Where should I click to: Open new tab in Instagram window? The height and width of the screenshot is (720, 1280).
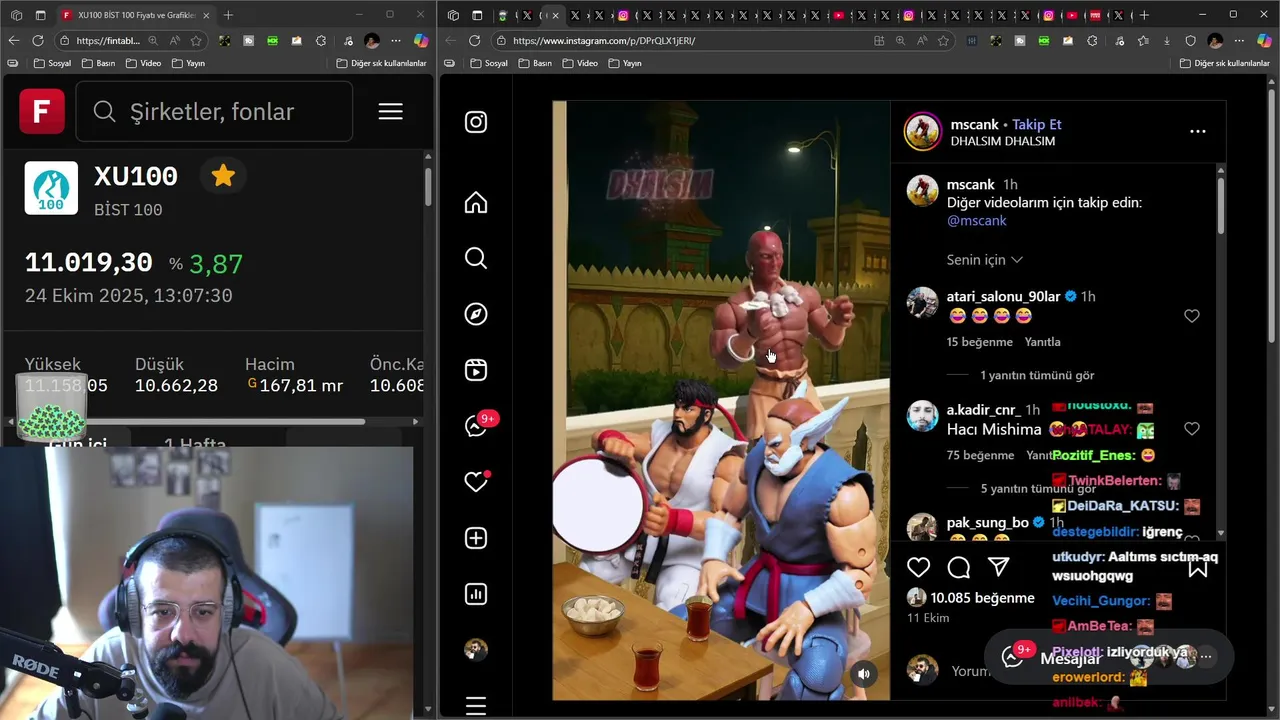pyautogui.click(x=1145, y=15)
